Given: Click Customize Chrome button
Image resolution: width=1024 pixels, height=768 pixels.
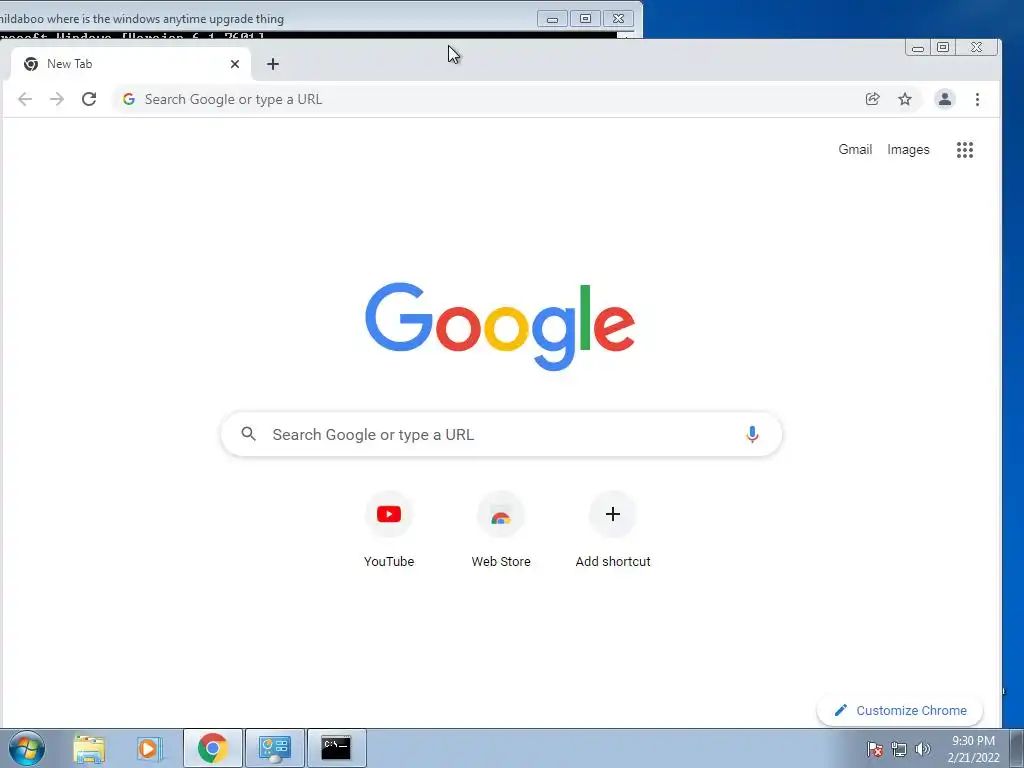Looking at the screenshot, I should click(x=900, y=711).
